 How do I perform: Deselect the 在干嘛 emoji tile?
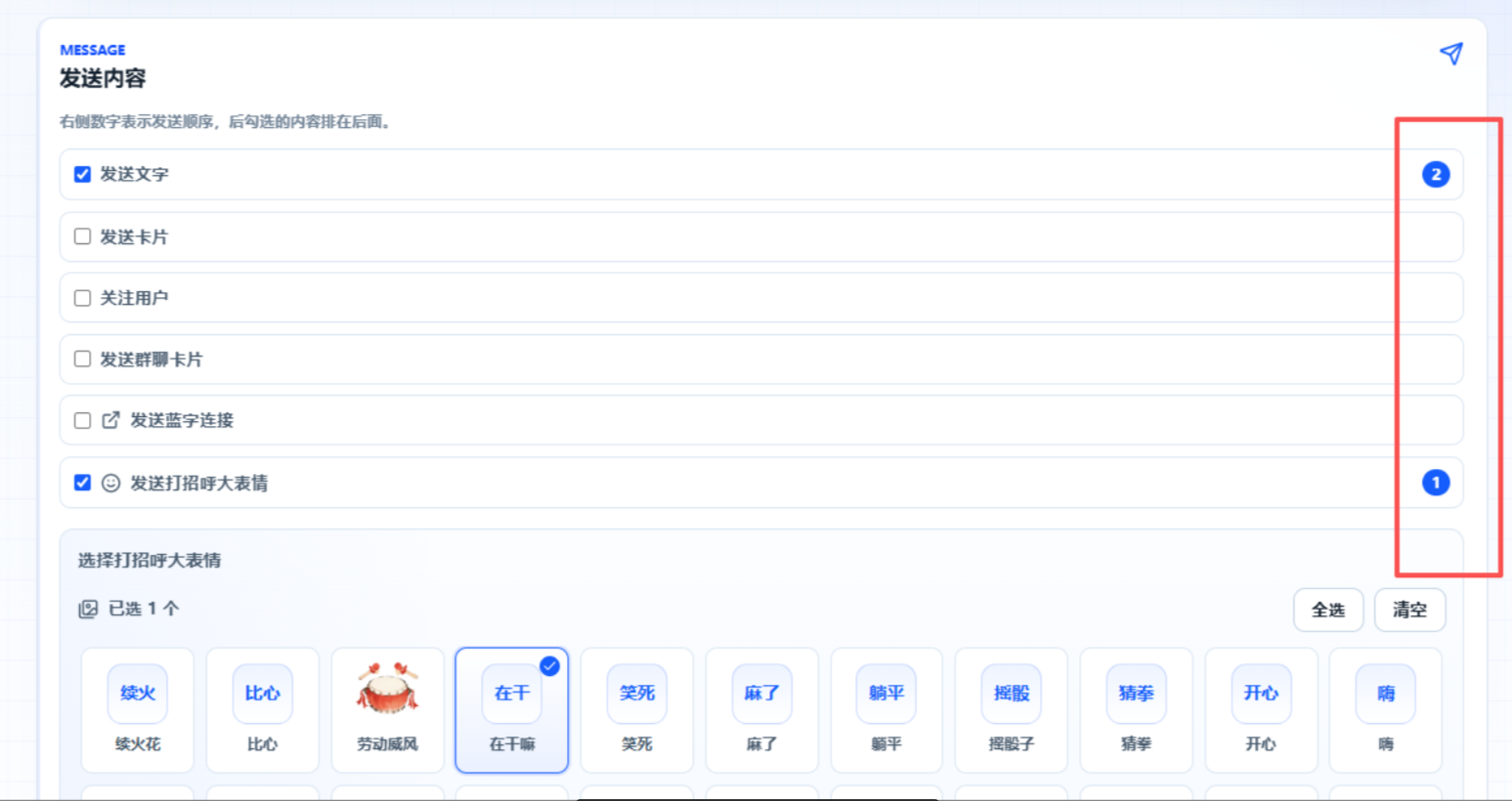point(512,710)
